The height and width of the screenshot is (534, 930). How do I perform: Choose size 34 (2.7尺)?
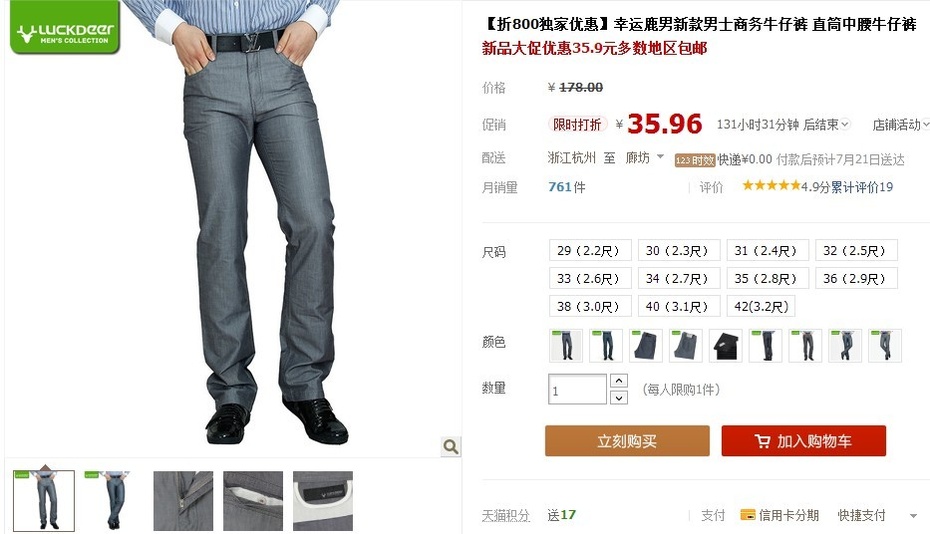tap(679, 278)
